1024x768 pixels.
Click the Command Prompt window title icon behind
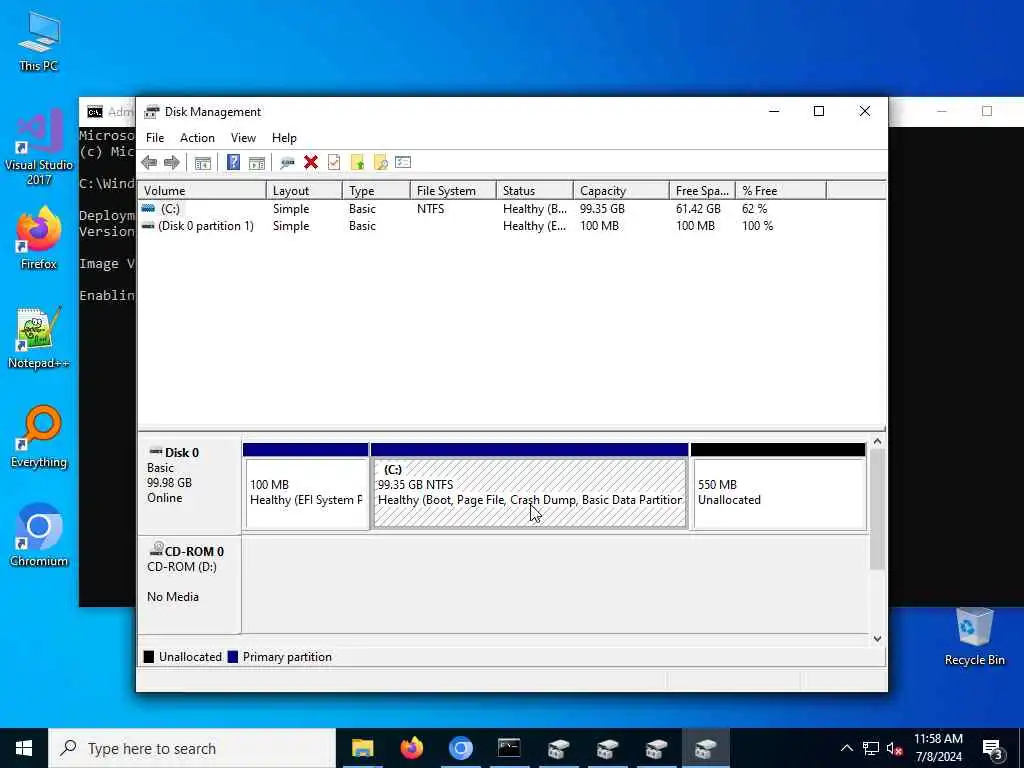(95, 112)
